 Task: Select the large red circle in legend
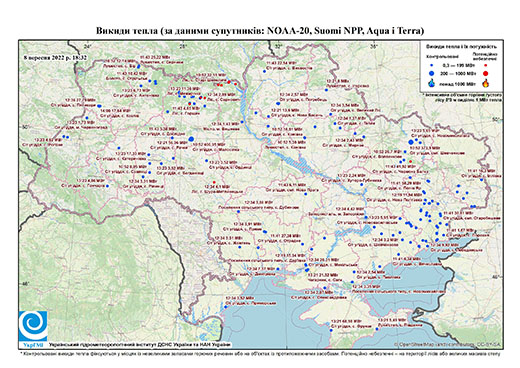coord(485,73)
